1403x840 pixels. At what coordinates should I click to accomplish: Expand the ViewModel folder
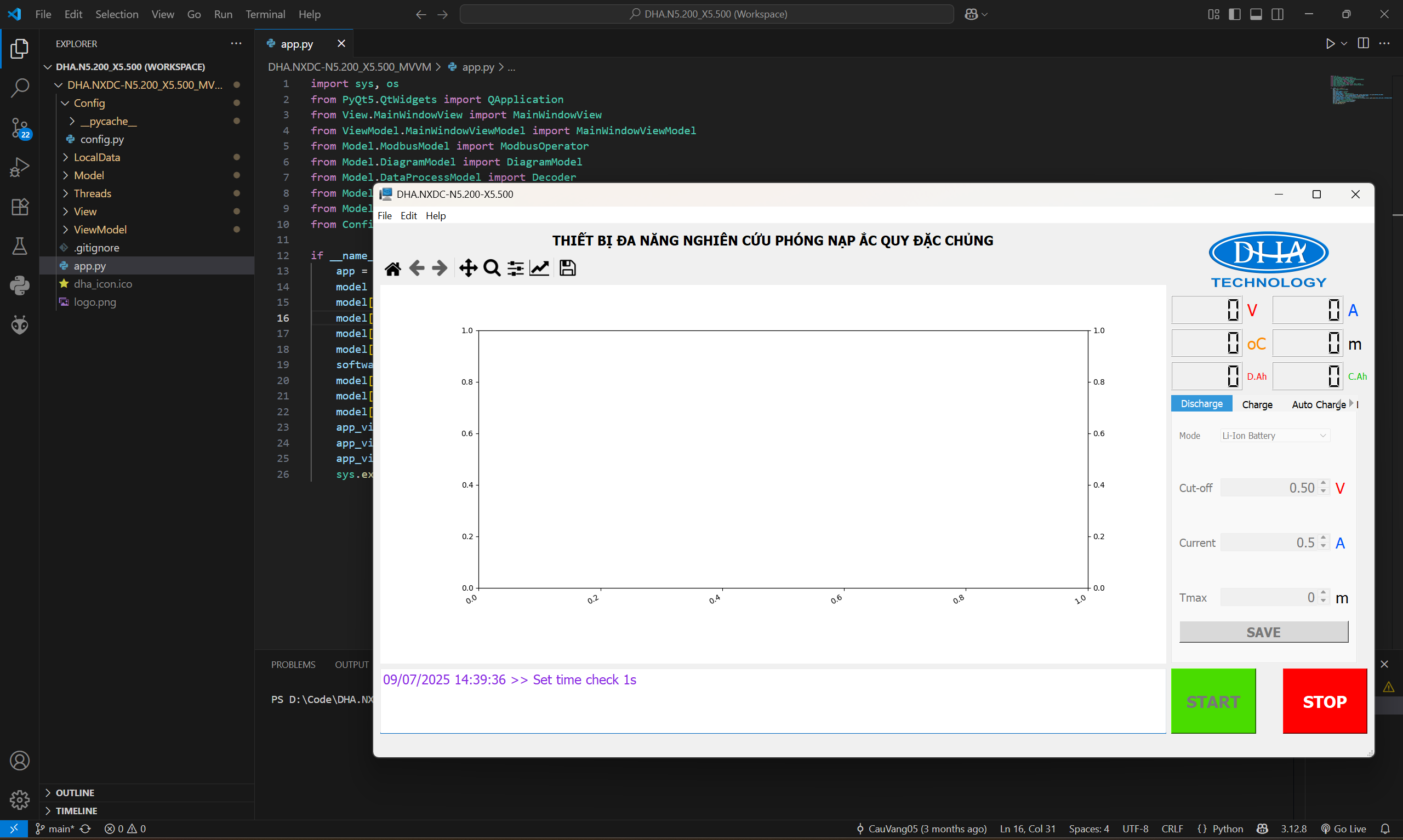[x=65, y=230]
